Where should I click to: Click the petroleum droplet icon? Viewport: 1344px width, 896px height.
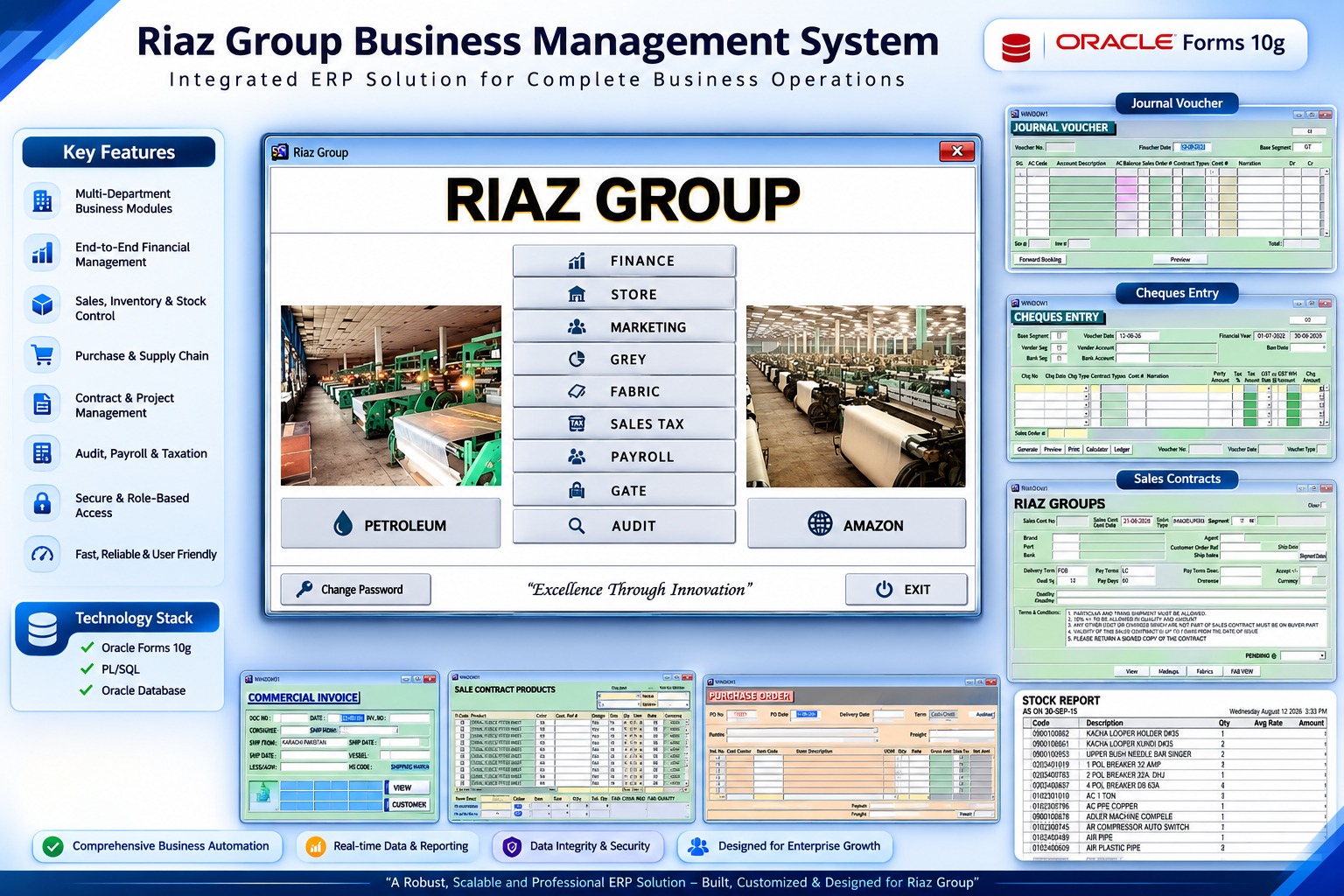pyautogui.click(x=343, y=523)
